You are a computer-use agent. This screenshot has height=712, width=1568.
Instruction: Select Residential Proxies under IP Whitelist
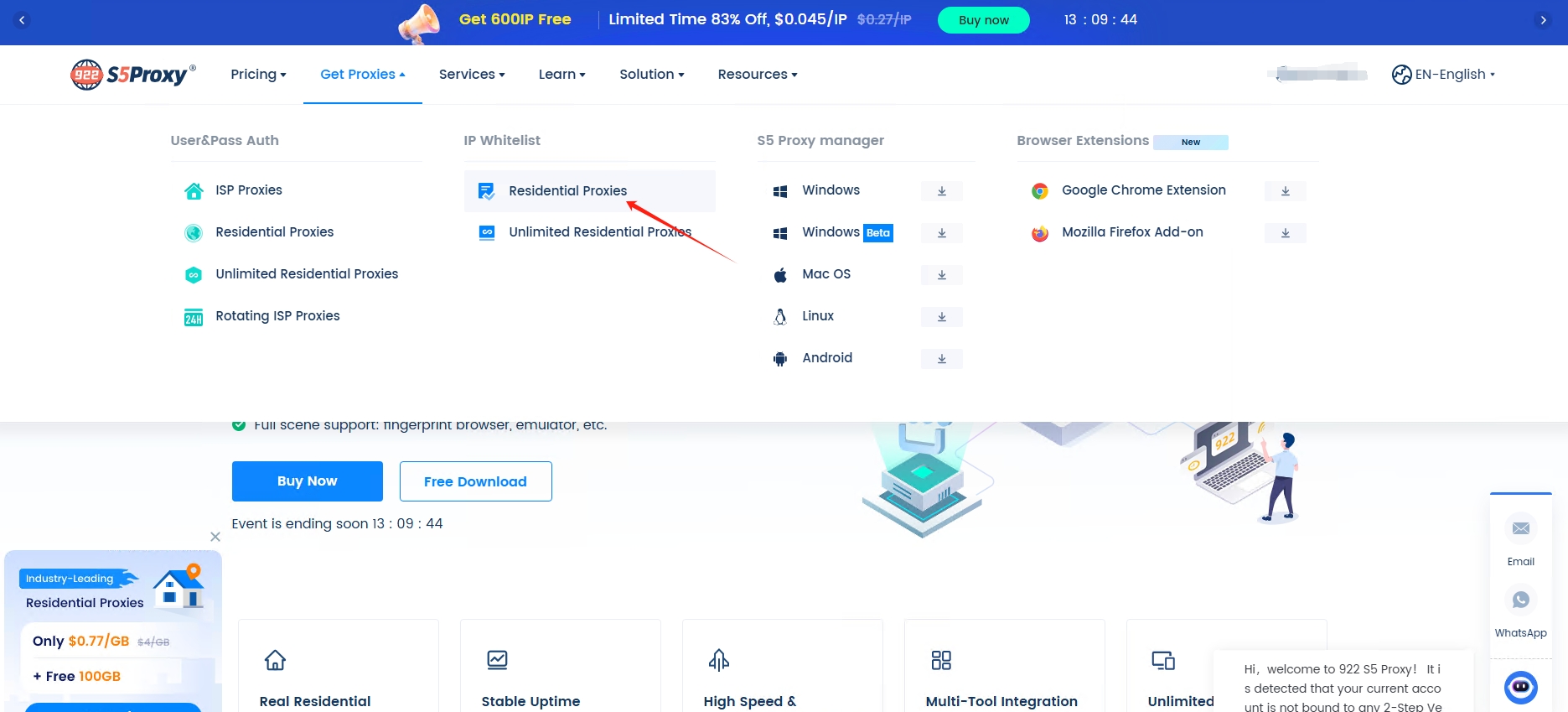pyautogui.click(x=567, y=191)
